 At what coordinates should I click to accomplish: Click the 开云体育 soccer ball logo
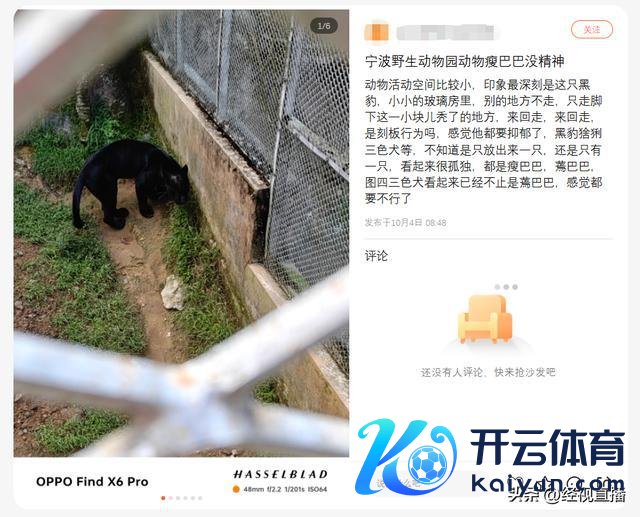click(x=427, y=465)
